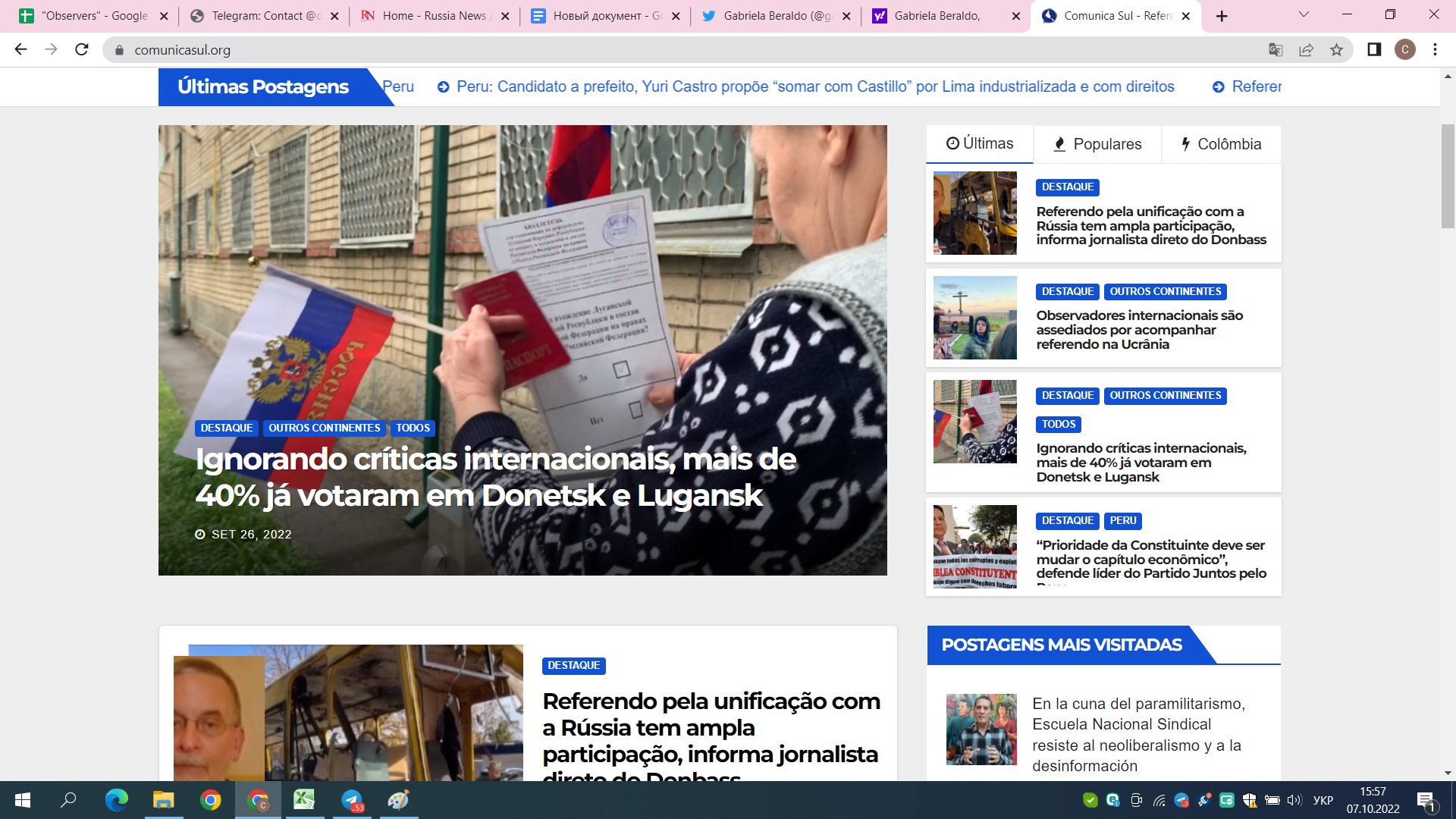Switch to the Populares tab
The height and width of the screenshot is (819, 1456).
[1097, 144]
